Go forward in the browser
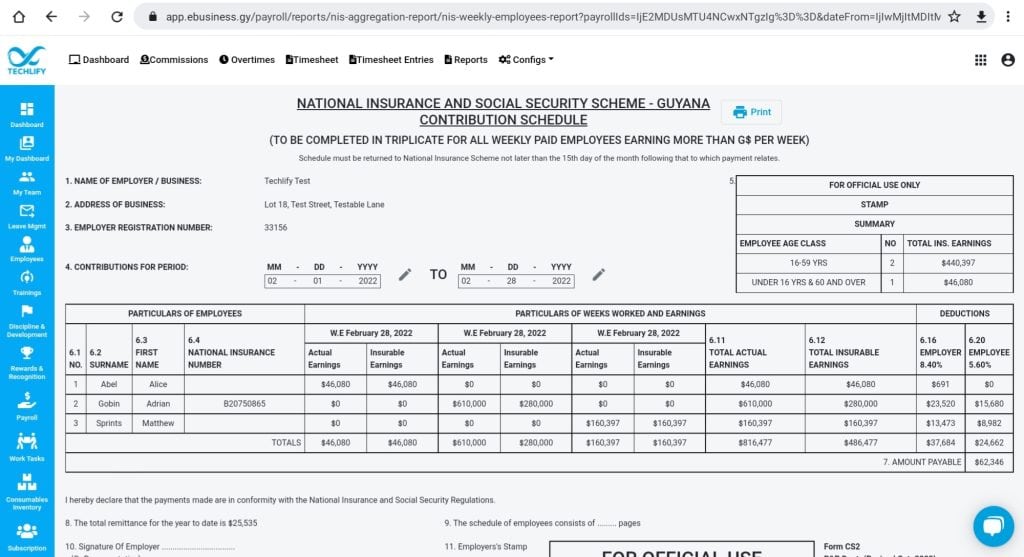Image resolution: width=1024 pixels, height=557 pixels. (84, 17)
